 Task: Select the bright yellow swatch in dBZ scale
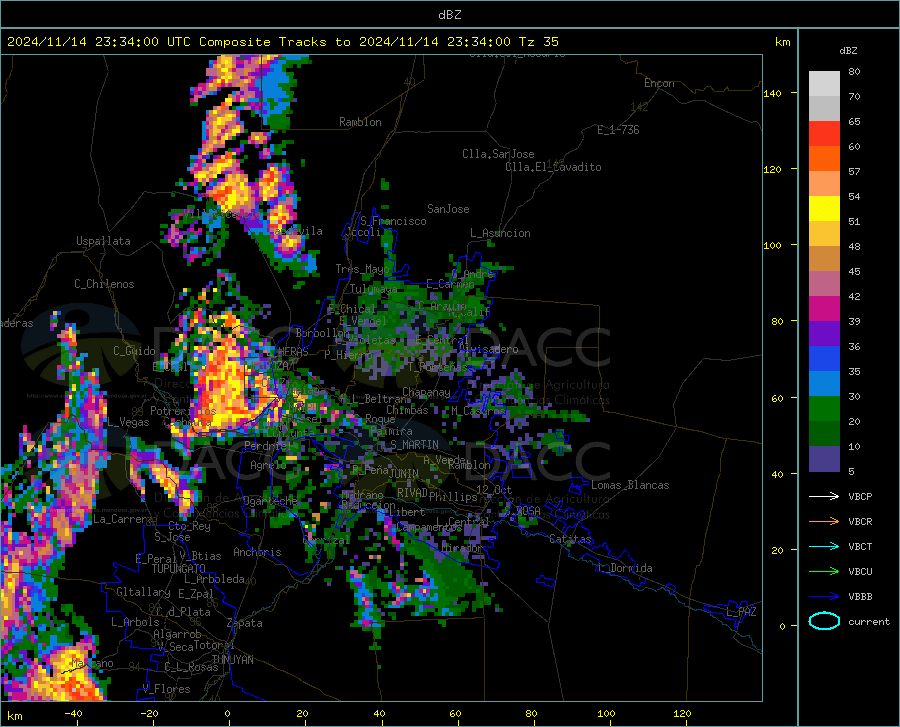(x=824, y=209)
